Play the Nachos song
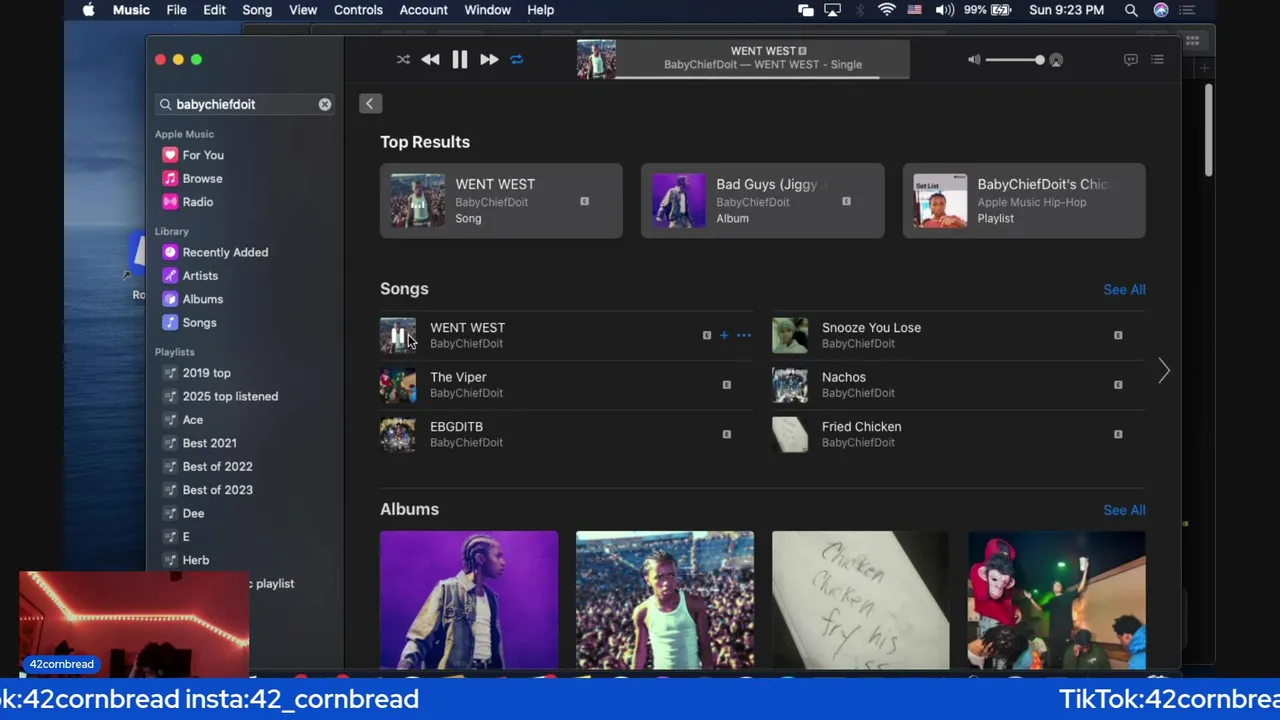1280x720 pixels. [789, 385]
